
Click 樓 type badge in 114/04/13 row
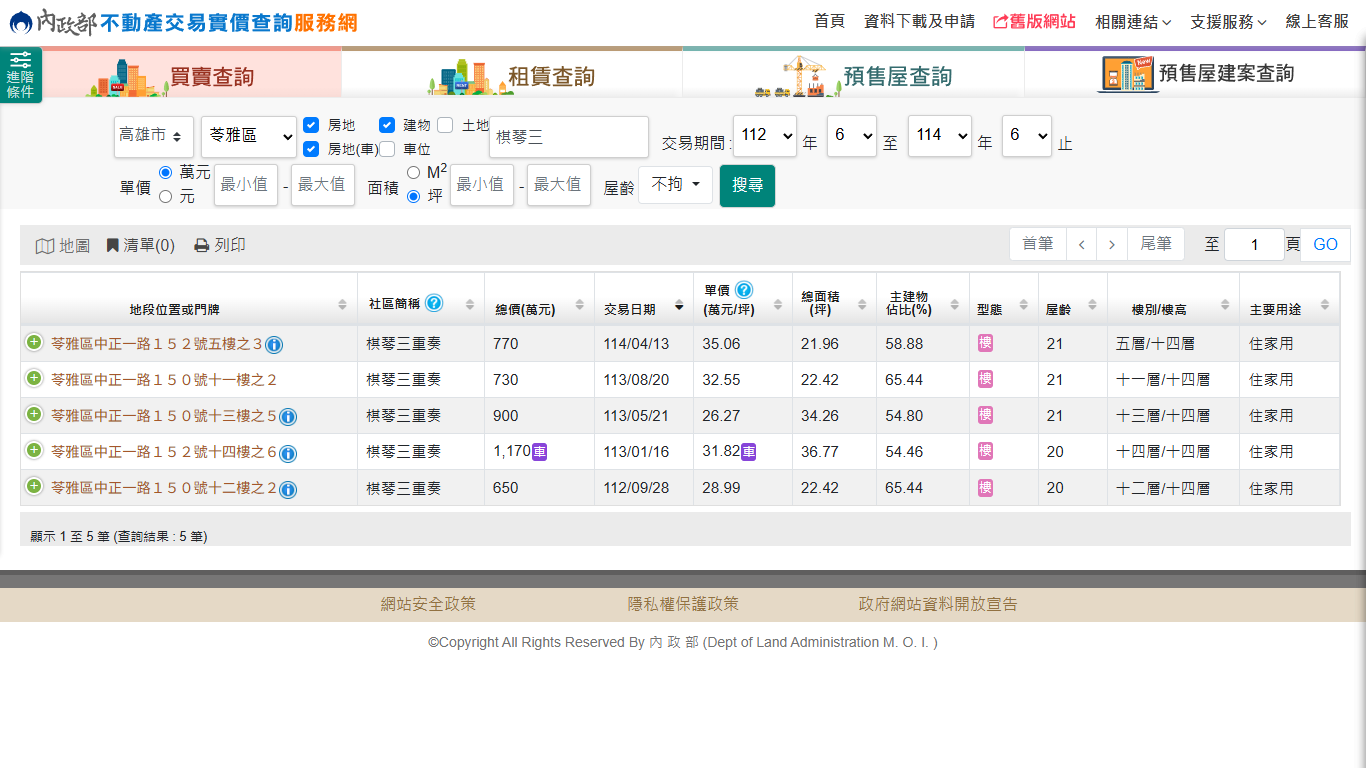click(985, 343)
